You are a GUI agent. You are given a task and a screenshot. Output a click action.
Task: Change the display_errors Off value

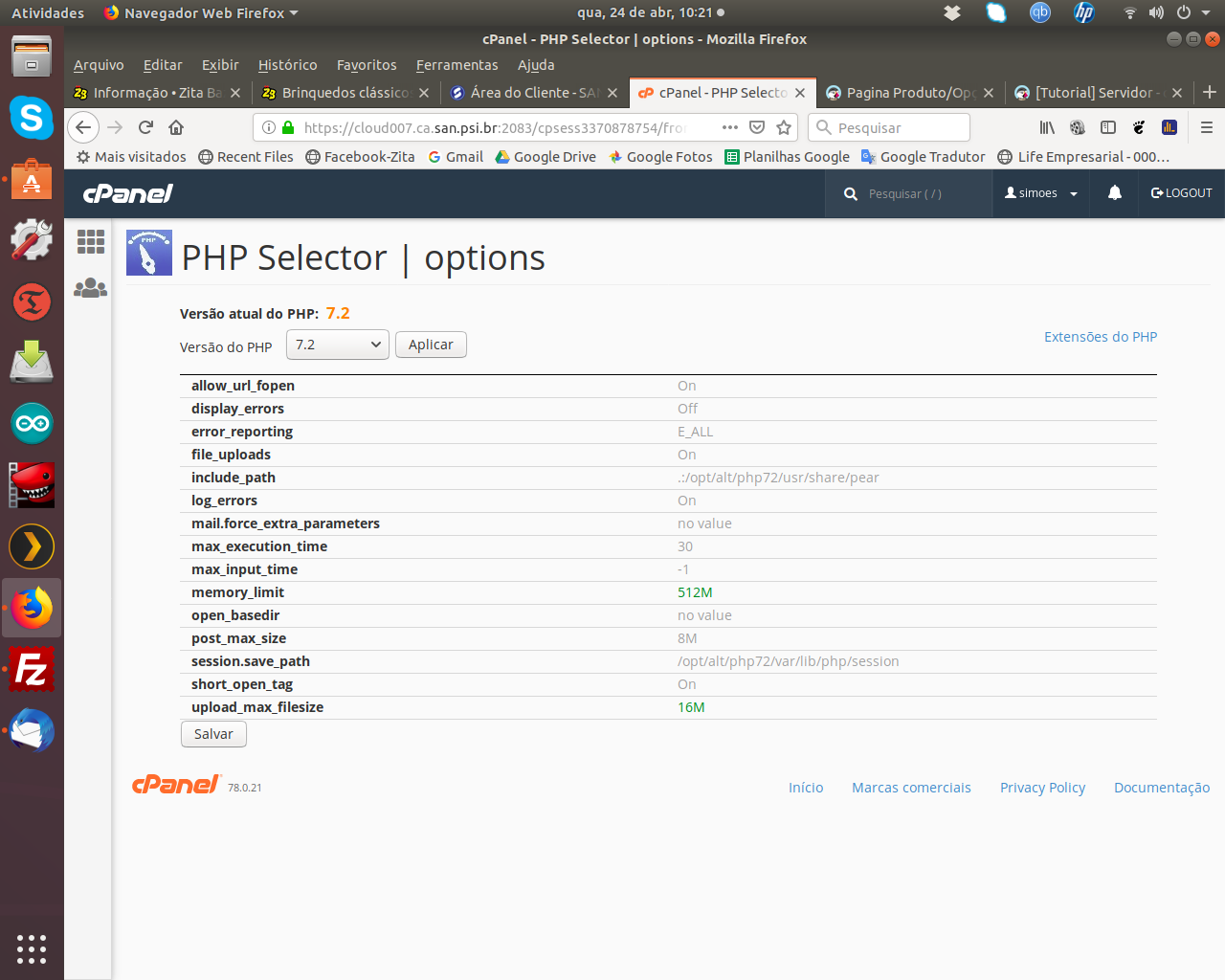point(687,409)
